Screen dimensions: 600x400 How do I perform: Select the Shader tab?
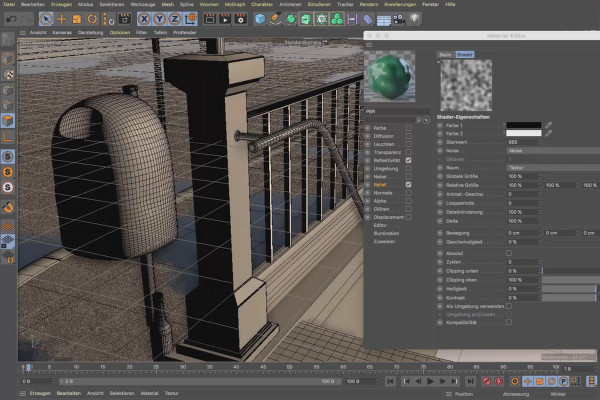pos(465,55)
